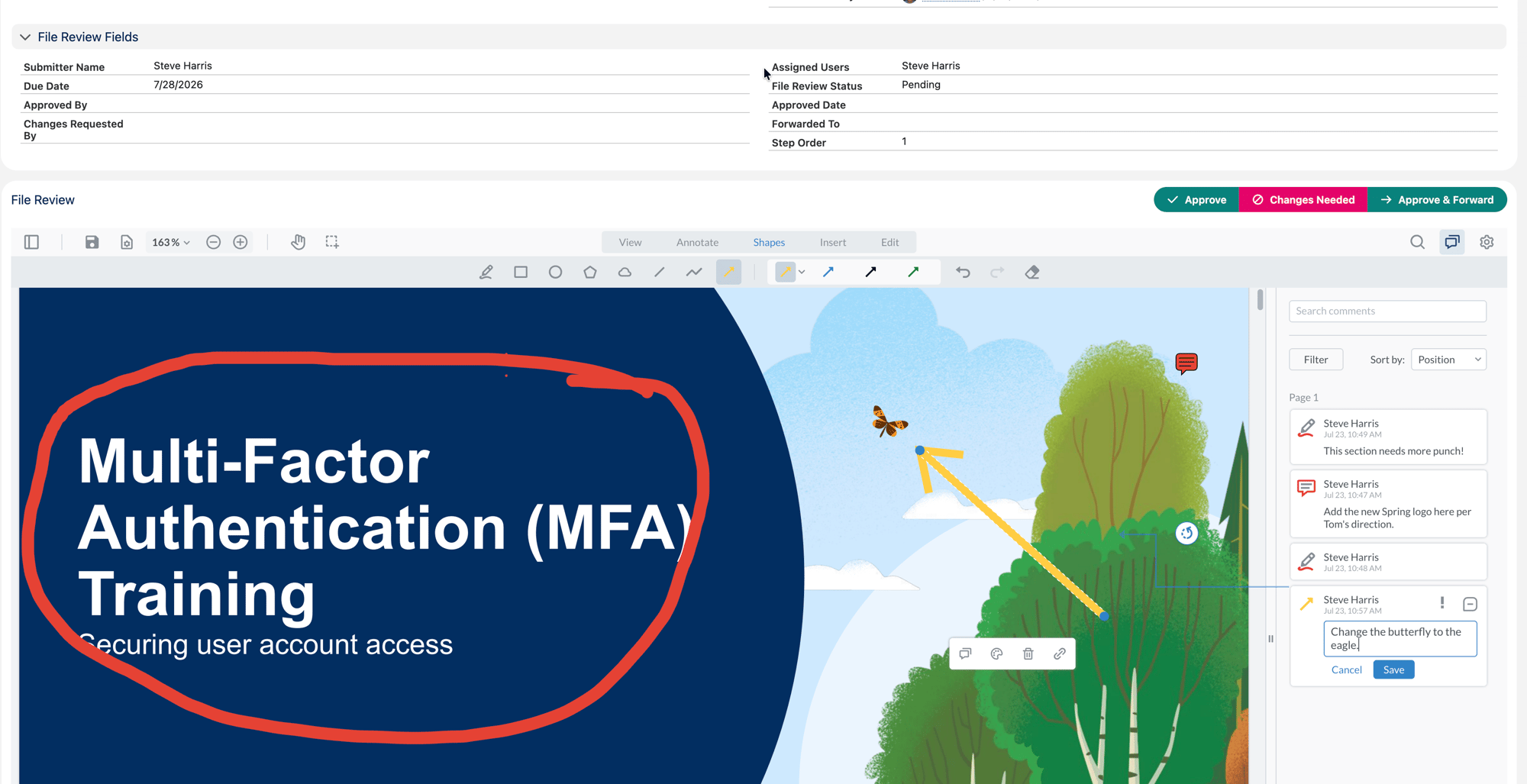Toggle the left sidebar panel icon

coord(31,242)
